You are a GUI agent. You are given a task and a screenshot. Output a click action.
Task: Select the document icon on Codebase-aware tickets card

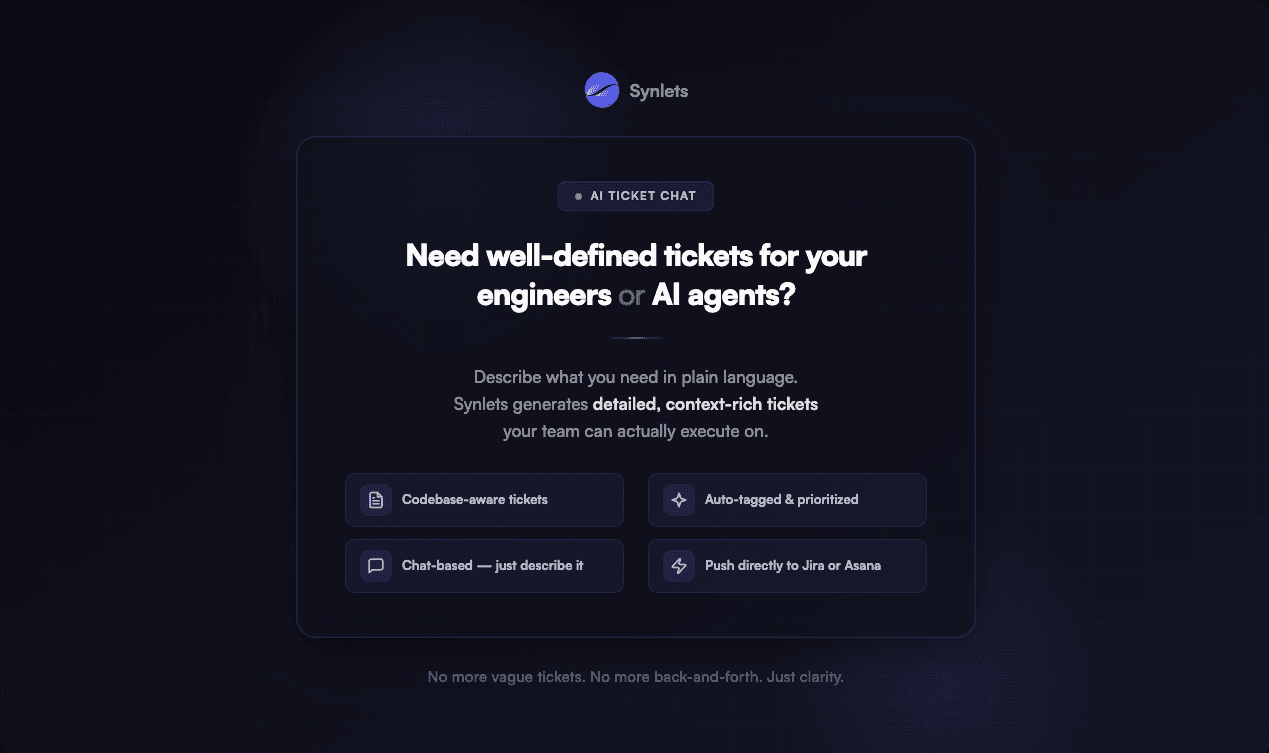[375, 499]
